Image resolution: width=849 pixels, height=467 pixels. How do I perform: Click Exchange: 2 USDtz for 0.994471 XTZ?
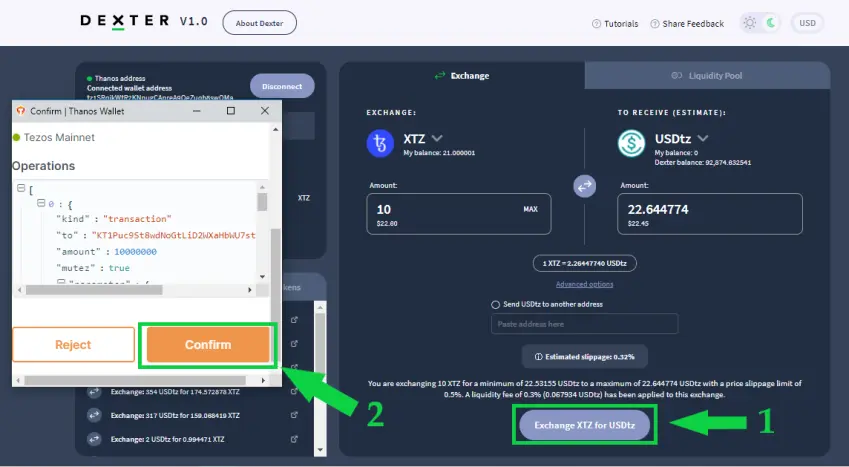tap(167, 439)
